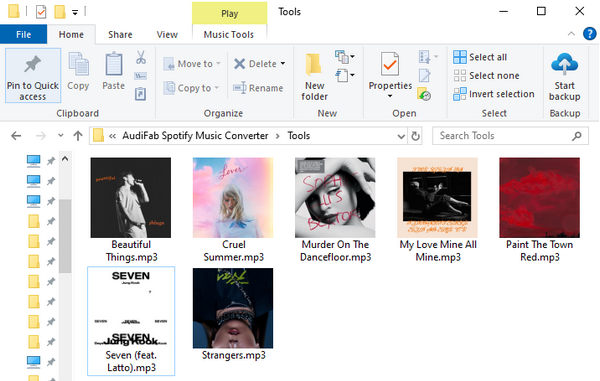Click the Cut scissors icon
Viewport: 600px width, 381px height.
point(141,57)
